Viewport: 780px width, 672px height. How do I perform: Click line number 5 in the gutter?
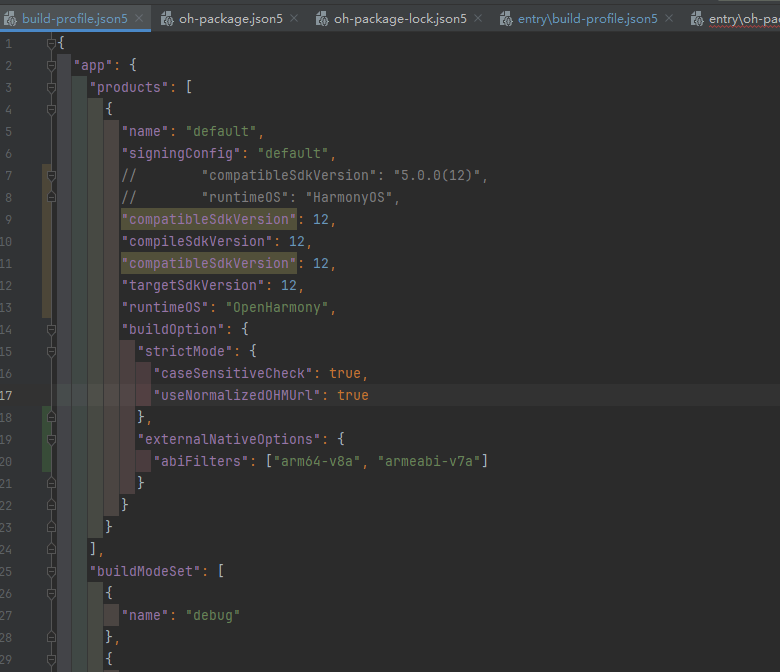(x=8, y=131)
